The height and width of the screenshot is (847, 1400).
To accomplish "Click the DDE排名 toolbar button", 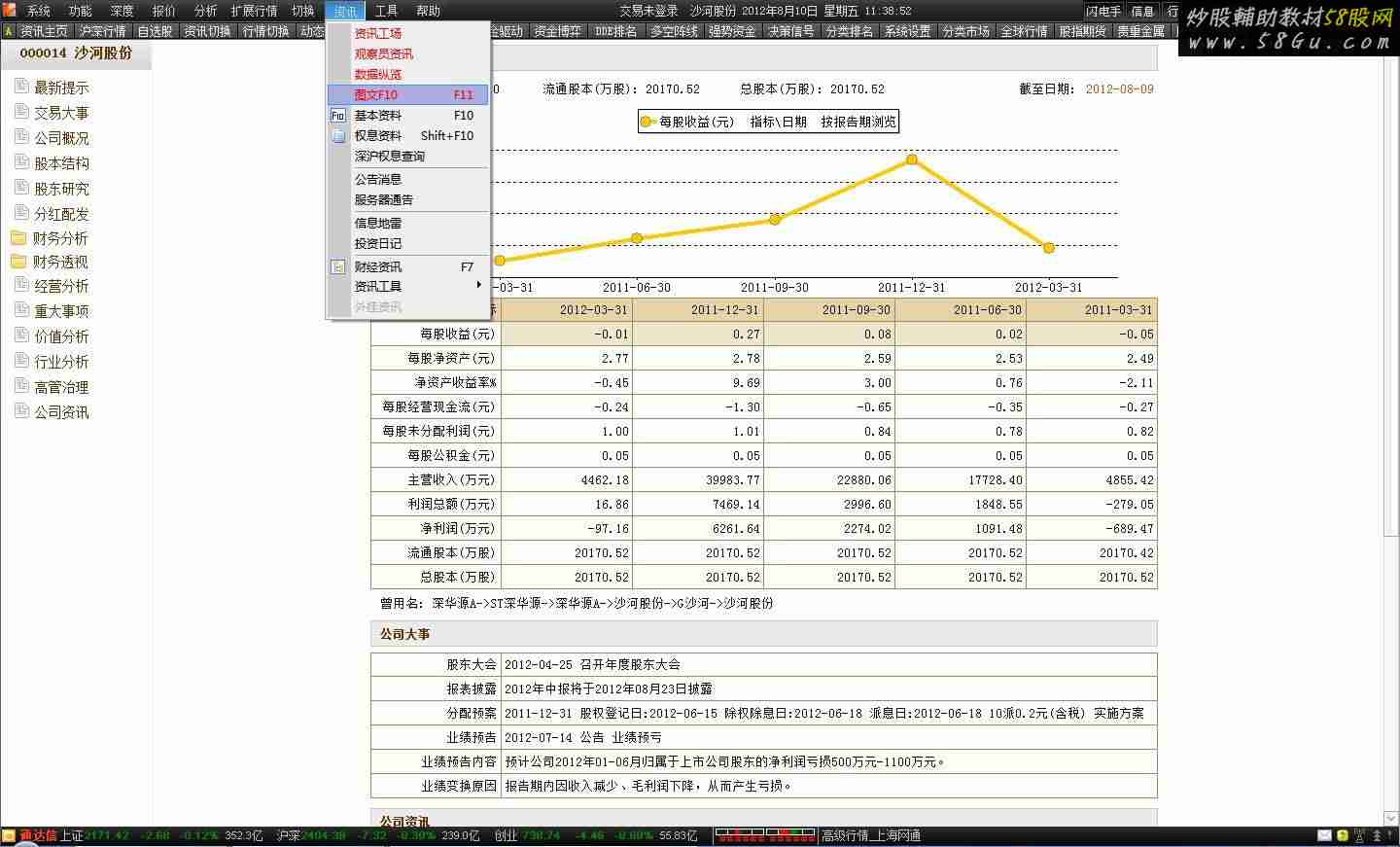I will click(x=615, y=31).
